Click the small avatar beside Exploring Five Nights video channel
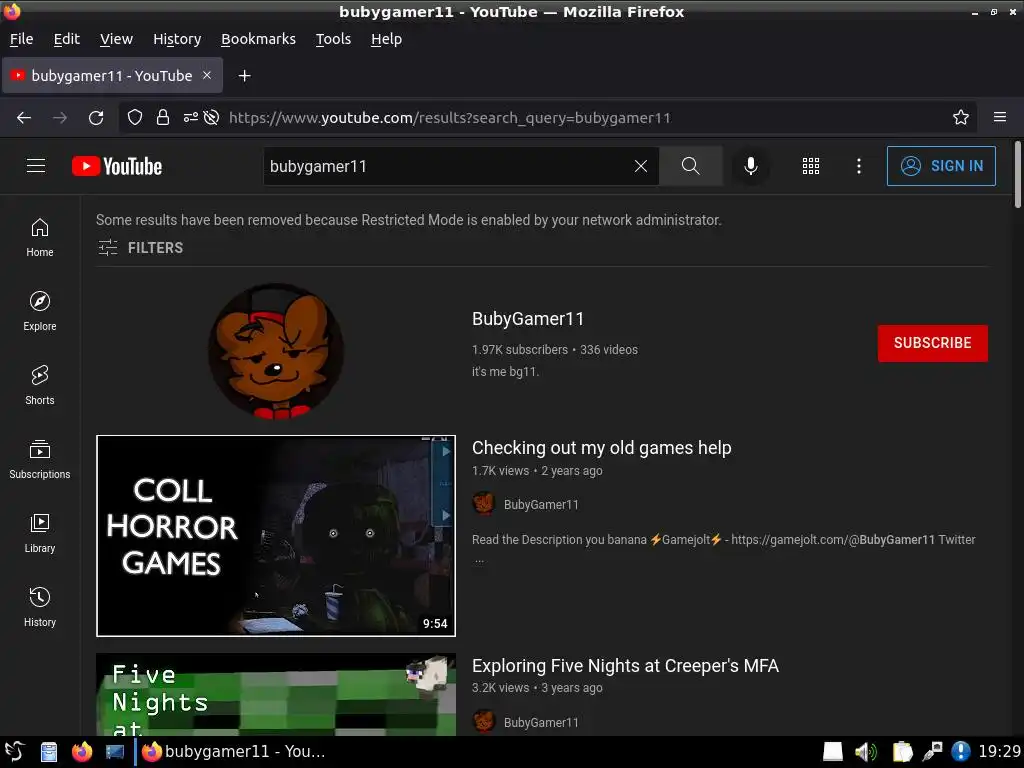 [x=484, y=721]
